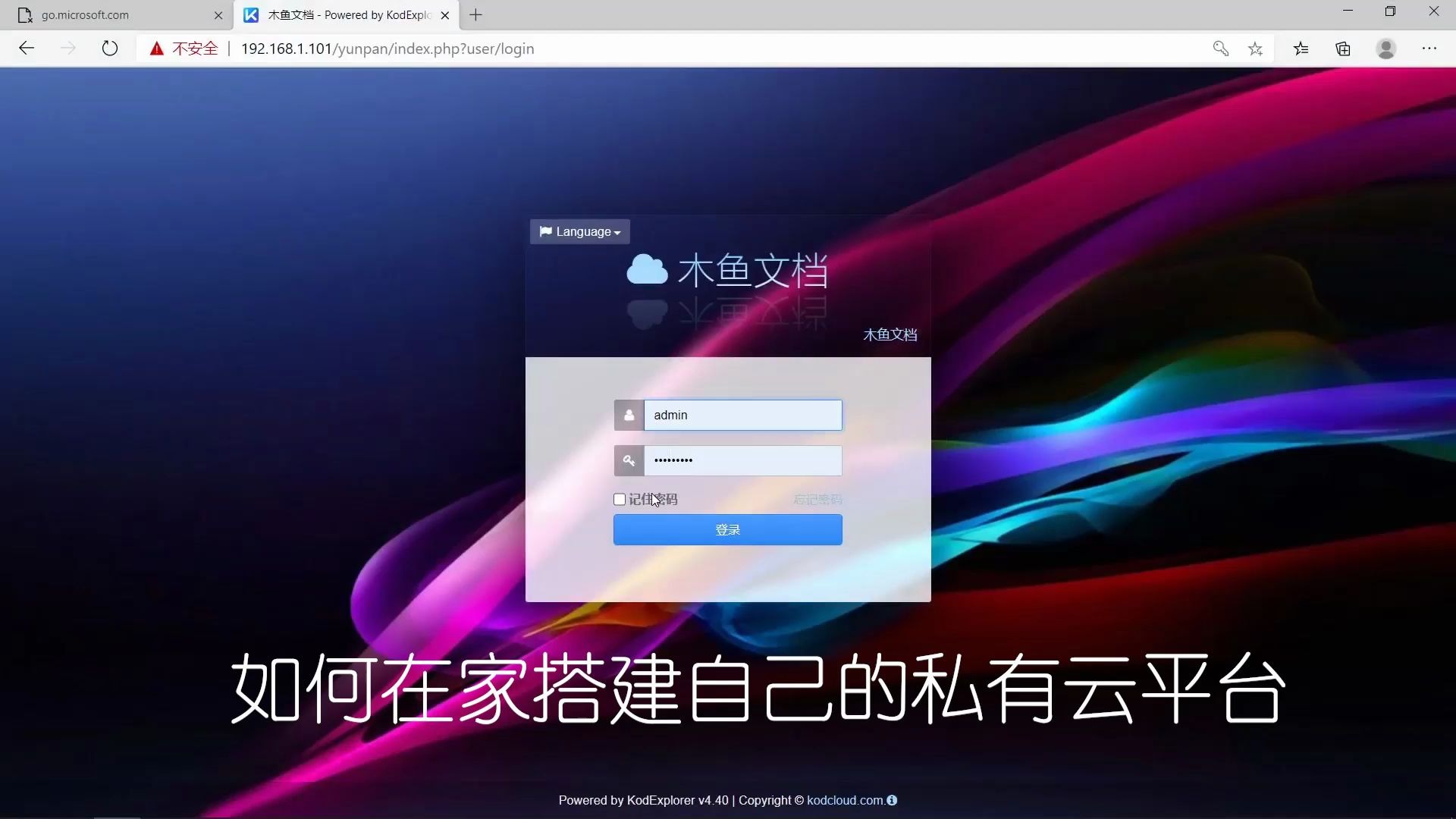Viewport: 1456px width, 819px height.
Task: Focus the admin username field
Action: click(x=743, y=416)
